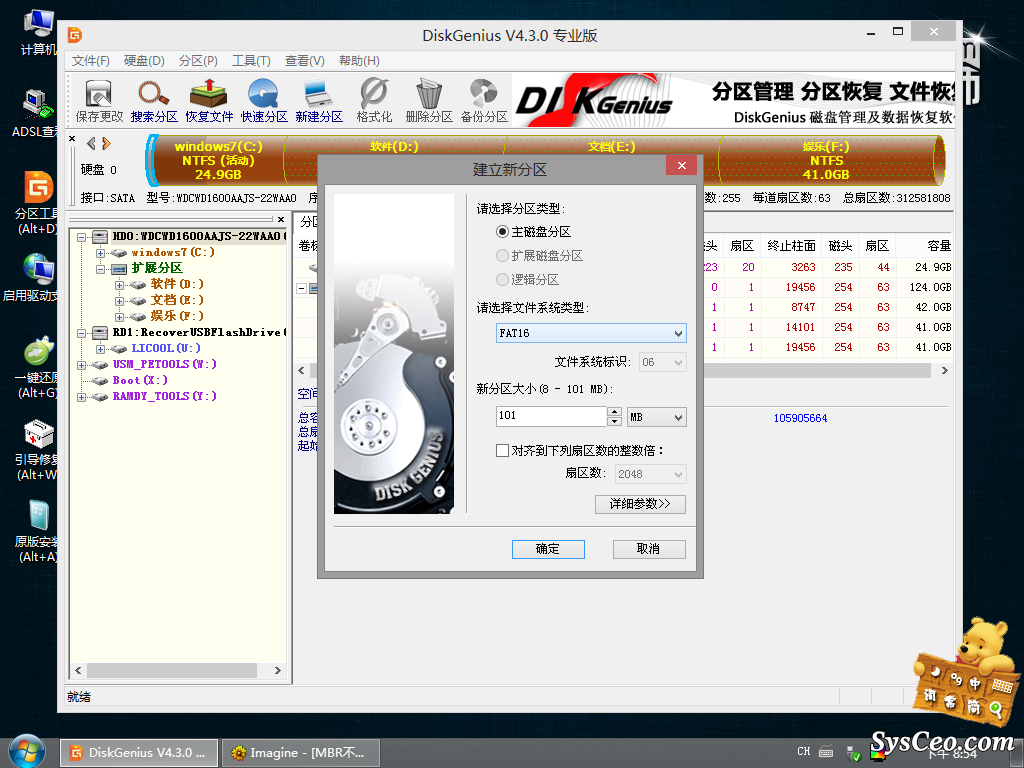Screen dimensions: 1024x768
Task: Click the 备份分区 backup partition icon
Action: point(484,101)
